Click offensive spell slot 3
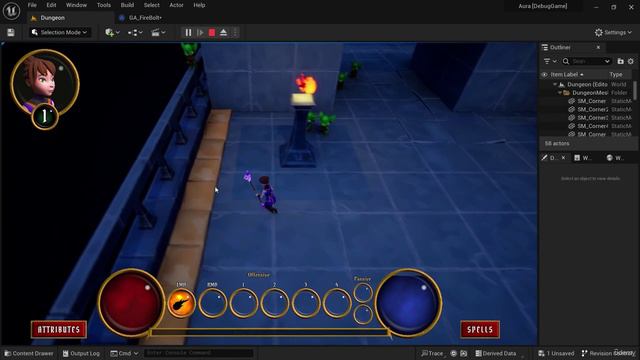 pos(306,303)
